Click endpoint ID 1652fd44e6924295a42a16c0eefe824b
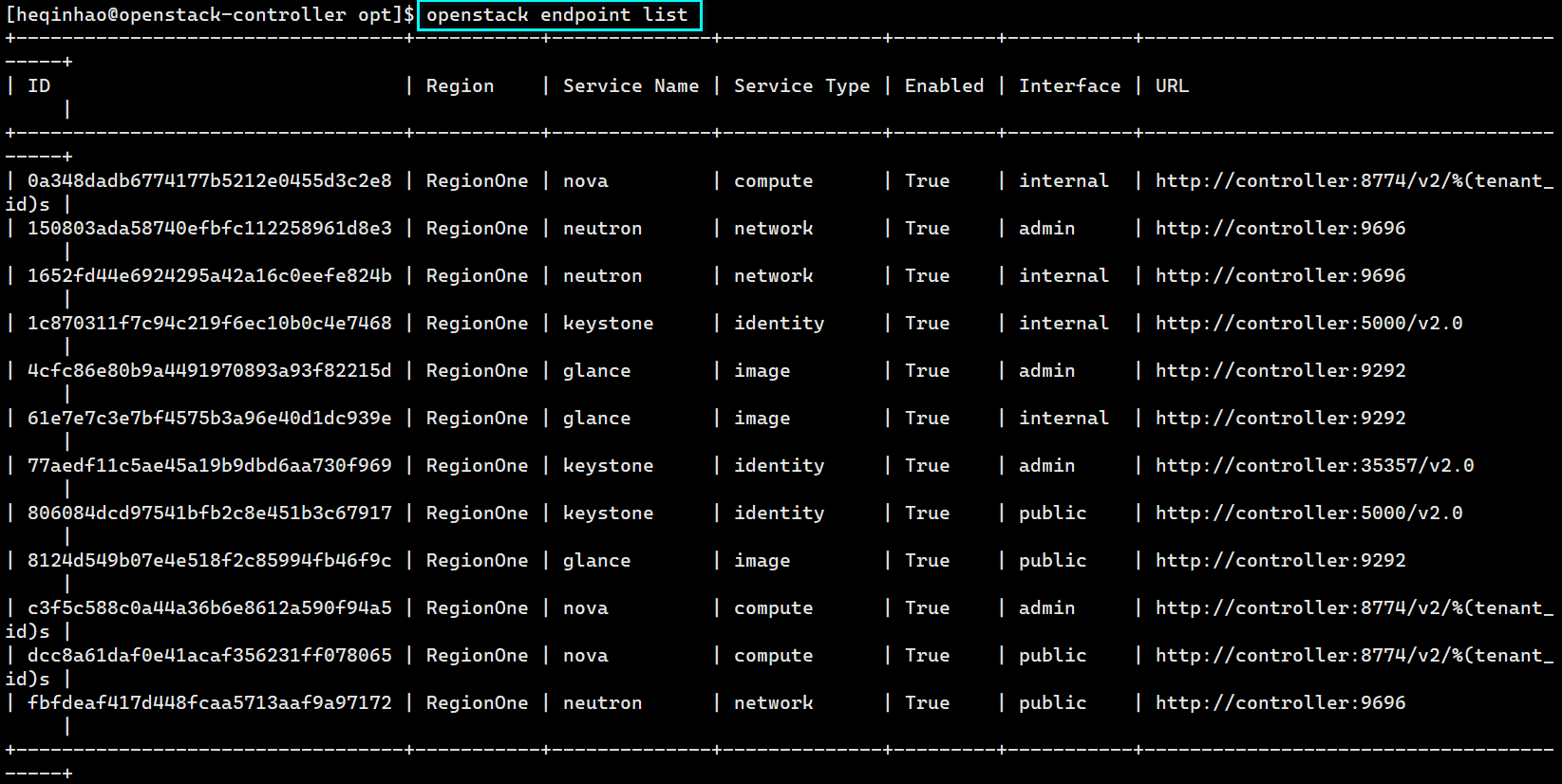 tap(209, 276)
